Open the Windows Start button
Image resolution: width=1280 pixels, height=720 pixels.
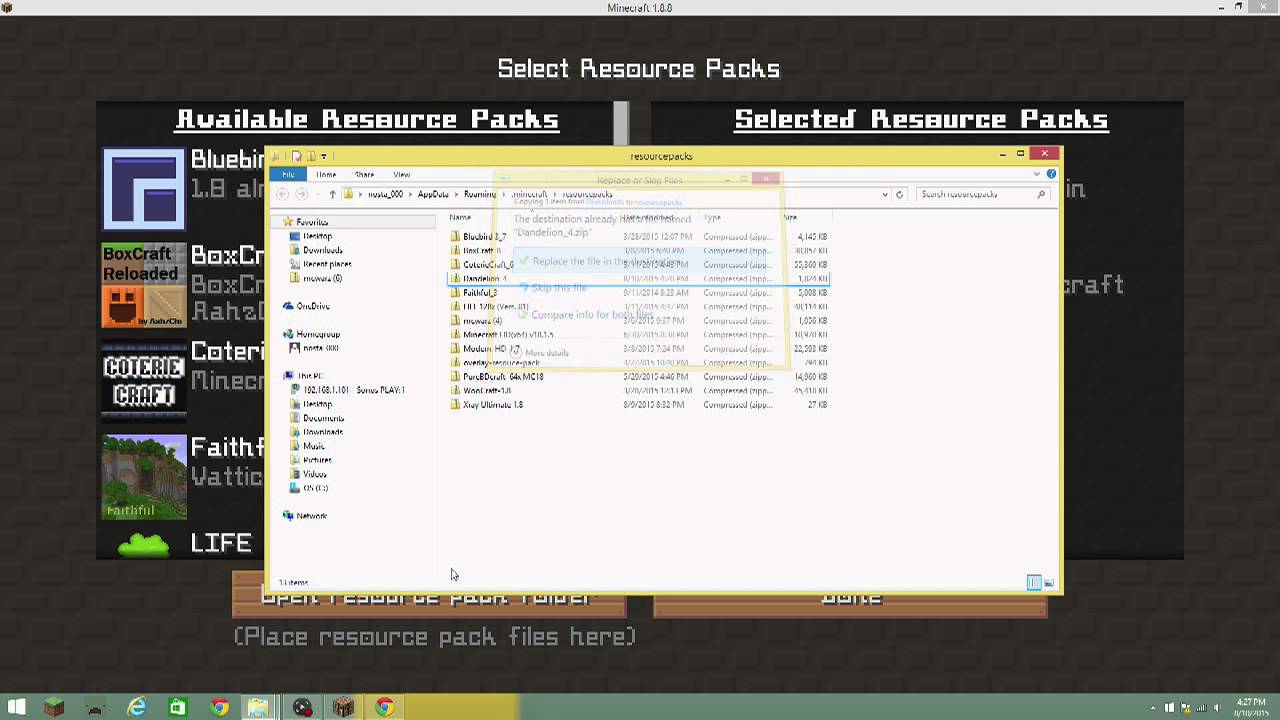pos(16,708)
